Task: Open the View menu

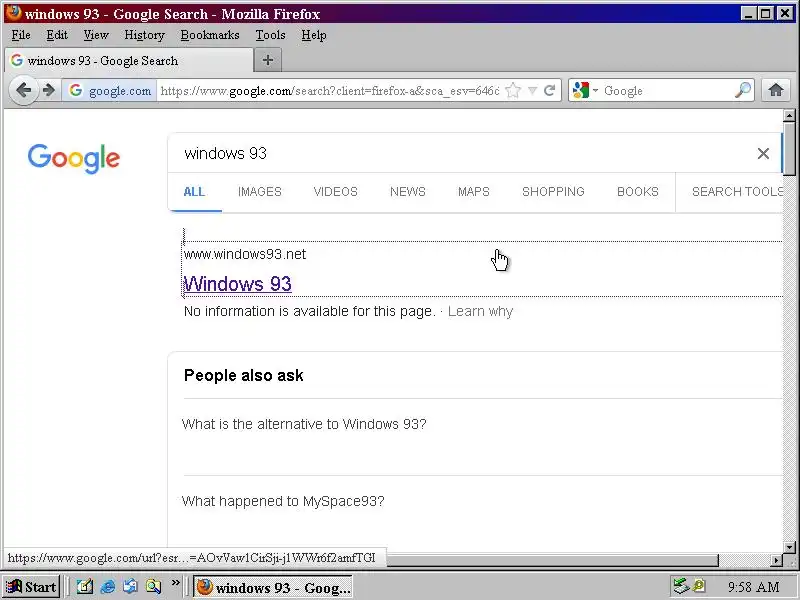Action: (96, 35)
